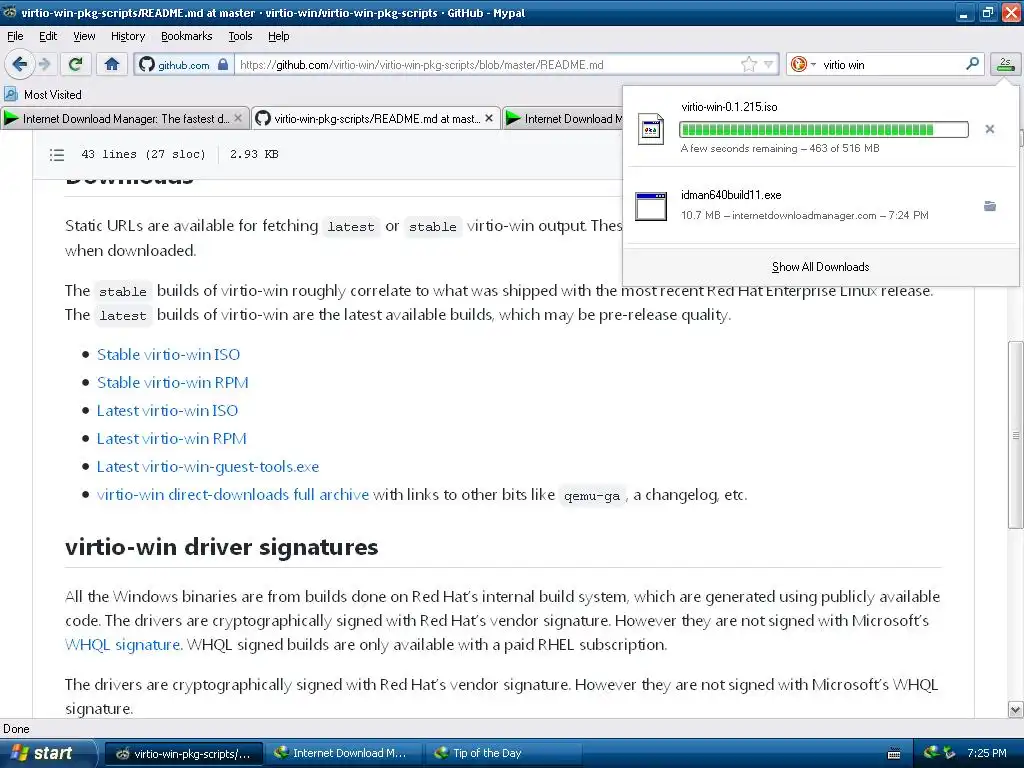Click the address bar URL field

(487, 64)
